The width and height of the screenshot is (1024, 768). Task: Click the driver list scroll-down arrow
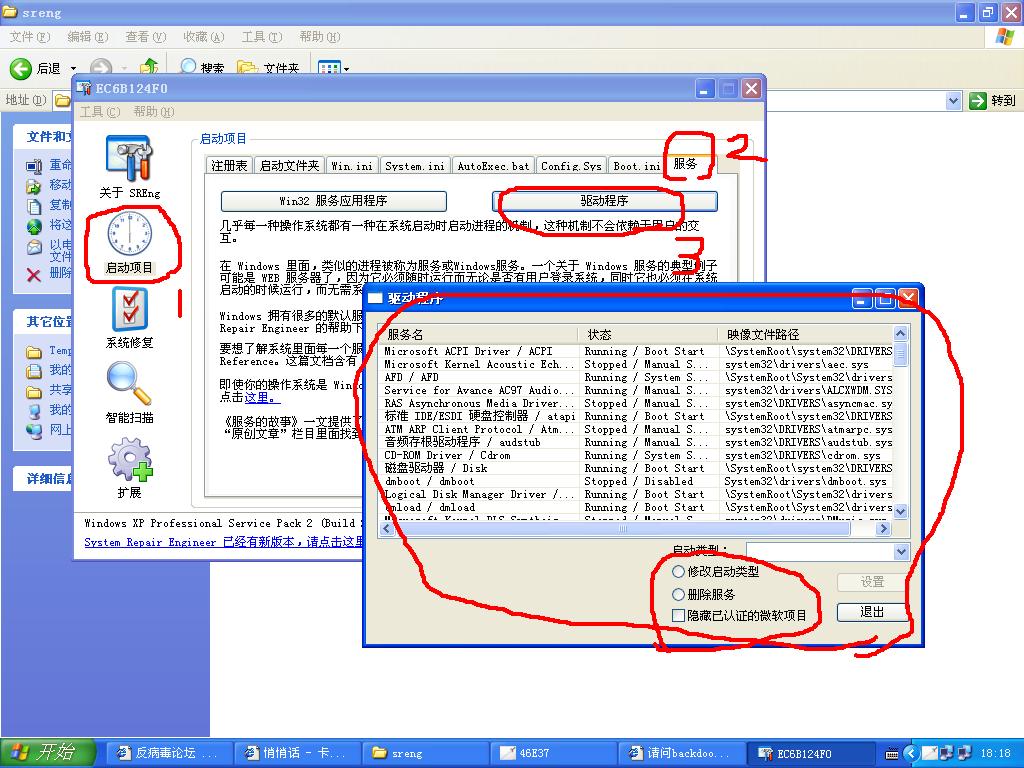coord(900,511)
